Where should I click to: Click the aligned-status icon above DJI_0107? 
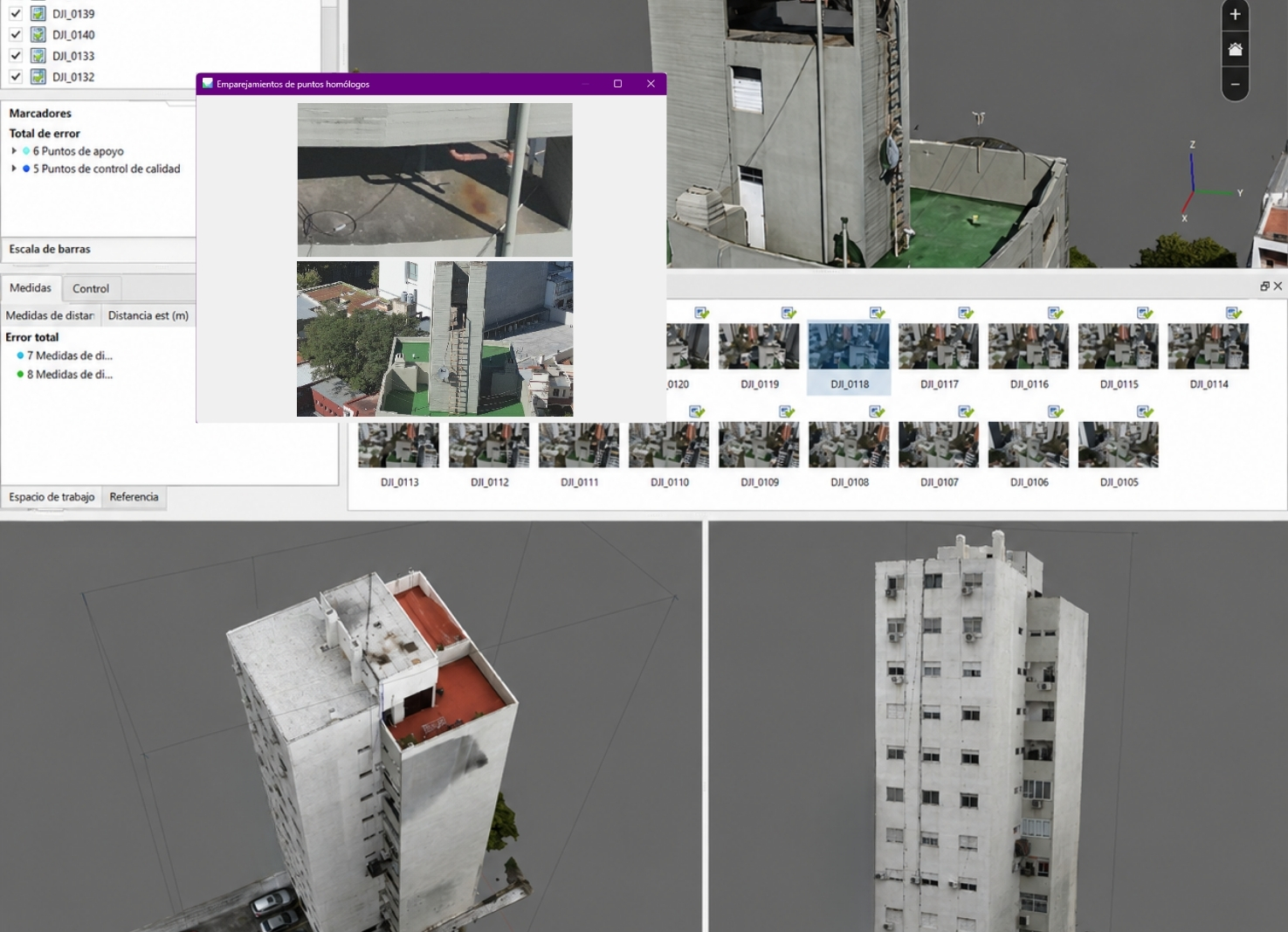pos(966,411)
